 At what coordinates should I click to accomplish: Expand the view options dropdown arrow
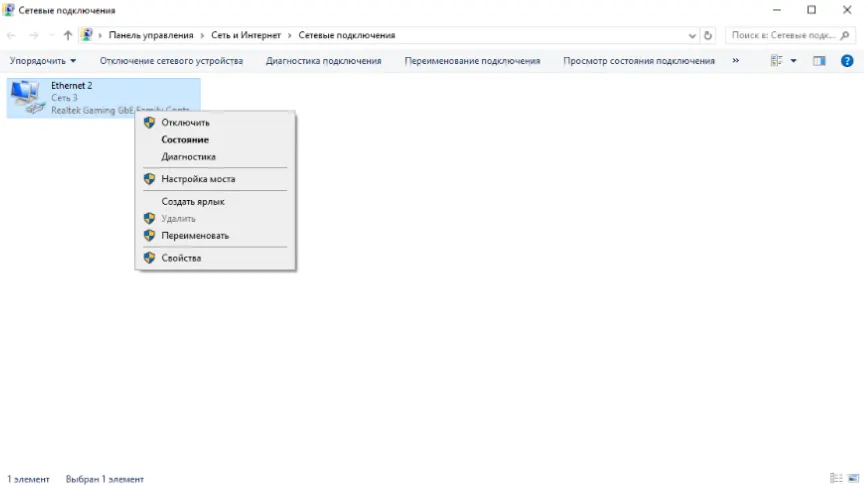[794, 61]
